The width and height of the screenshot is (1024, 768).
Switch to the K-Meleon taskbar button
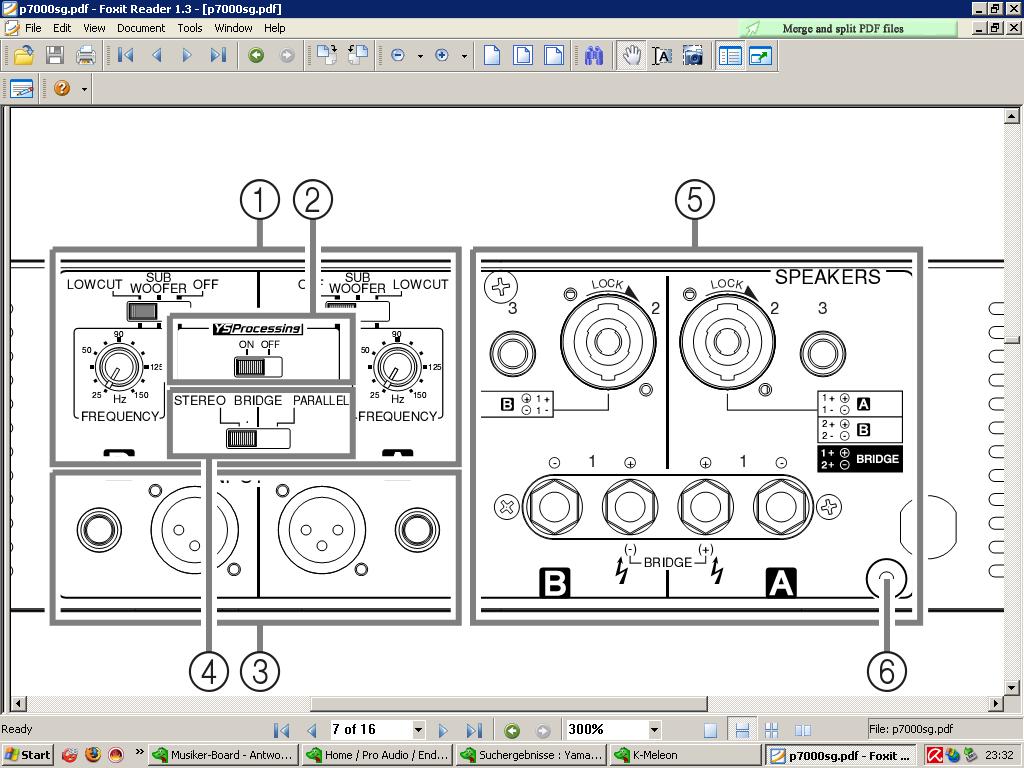coord(685,756)
